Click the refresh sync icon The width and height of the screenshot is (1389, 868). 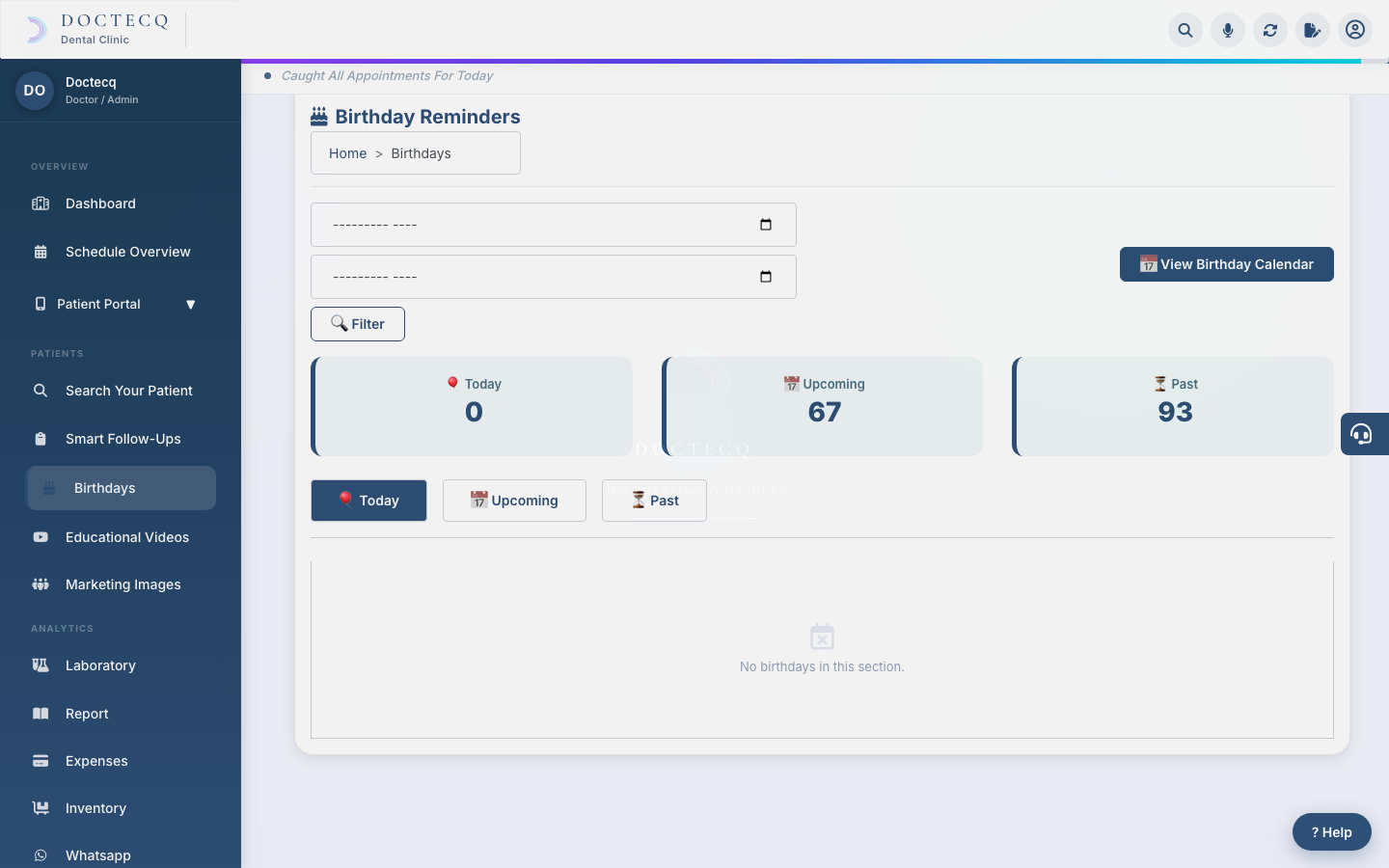coord(1270,30)
